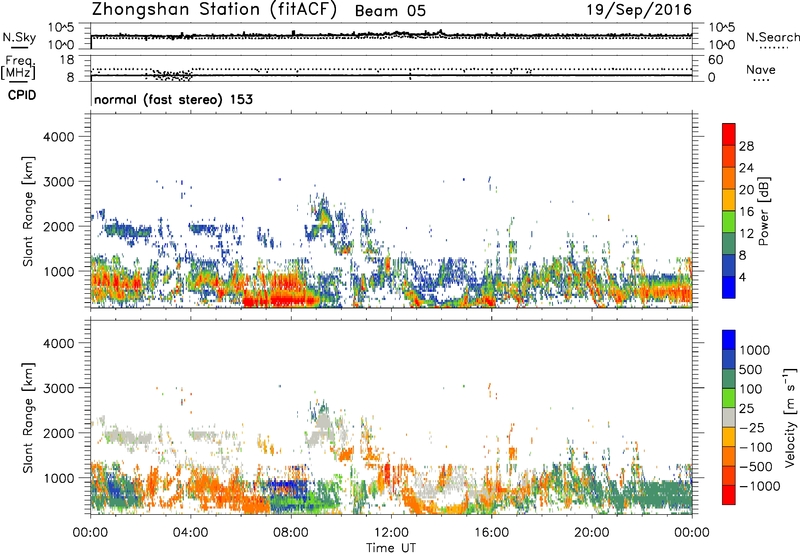Pick the blue Power segment between 4 and 8
The width and height of the screenshot is (800, 554).
[x=729, y=266]
